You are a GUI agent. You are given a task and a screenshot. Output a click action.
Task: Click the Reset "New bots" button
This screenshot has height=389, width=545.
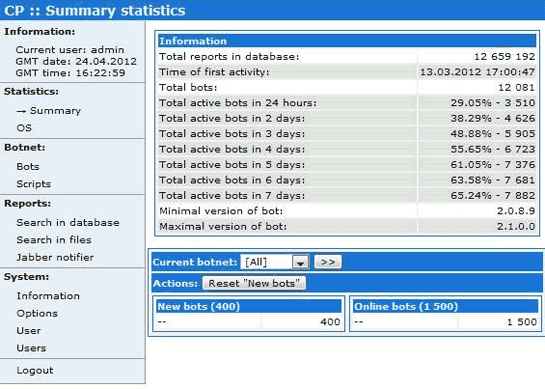[254, 283]
